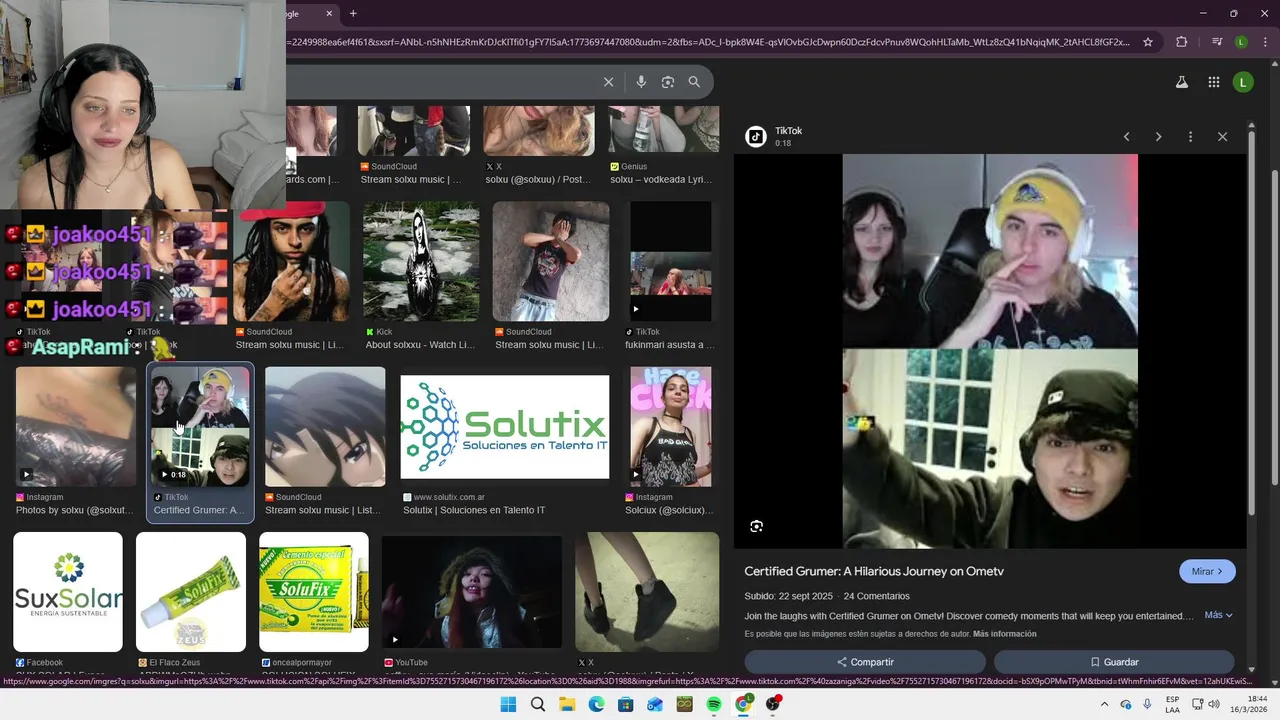Screen dimensions: 1280x720
Task: Open the Solciux Instagram thumbnail
Action: pos(671,427)
